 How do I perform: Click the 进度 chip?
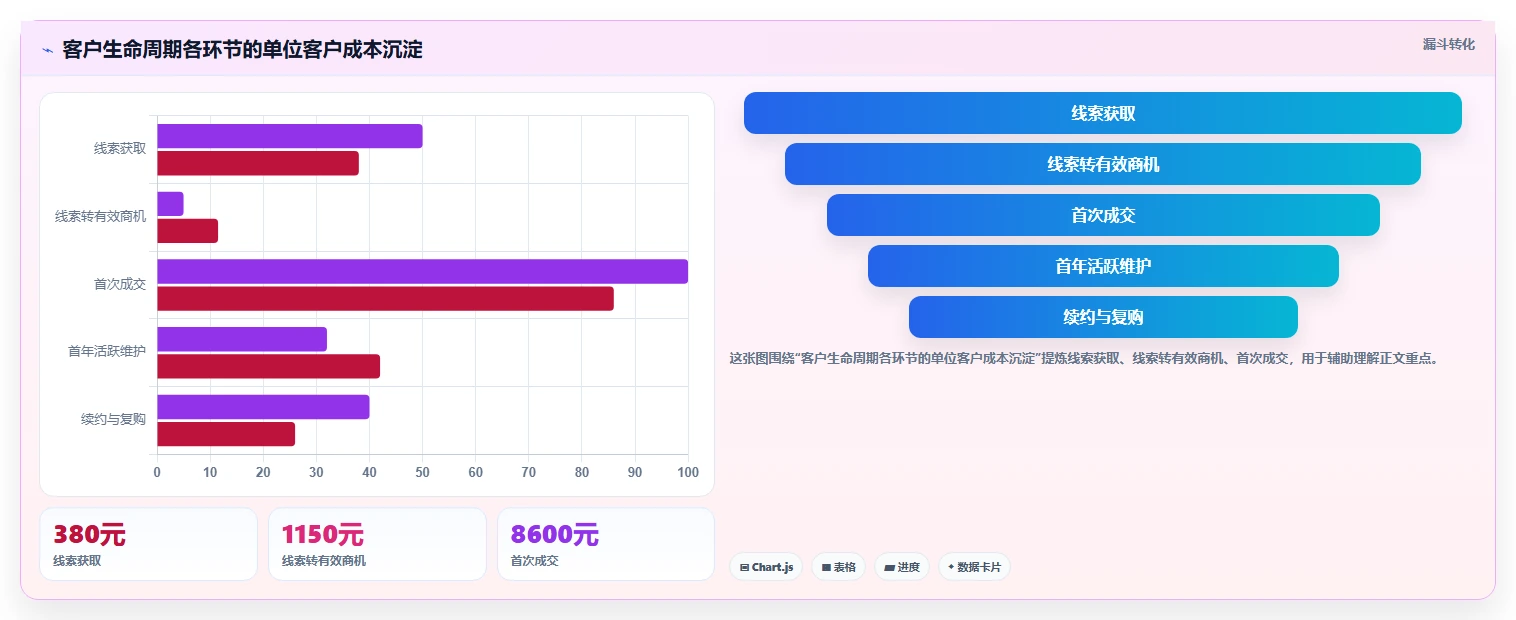pos(902,567)
